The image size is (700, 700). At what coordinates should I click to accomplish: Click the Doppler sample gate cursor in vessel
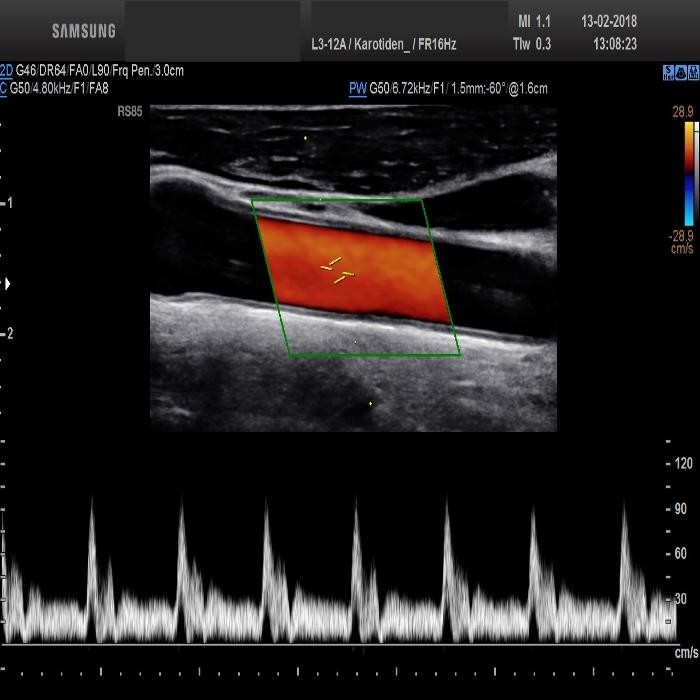click(x=338, y=270)
